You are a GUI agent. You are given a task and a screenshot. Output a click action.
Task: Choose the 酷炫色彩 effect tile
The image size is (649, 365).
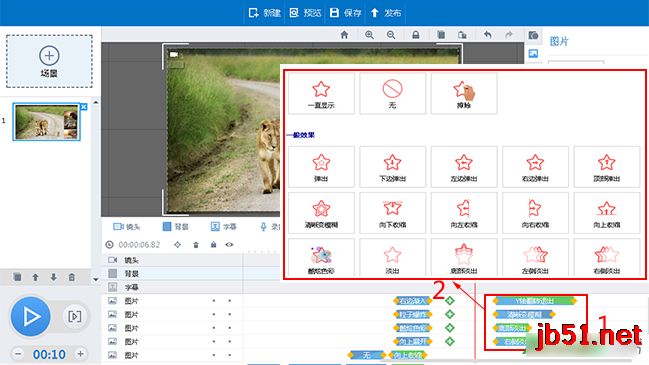321,257
